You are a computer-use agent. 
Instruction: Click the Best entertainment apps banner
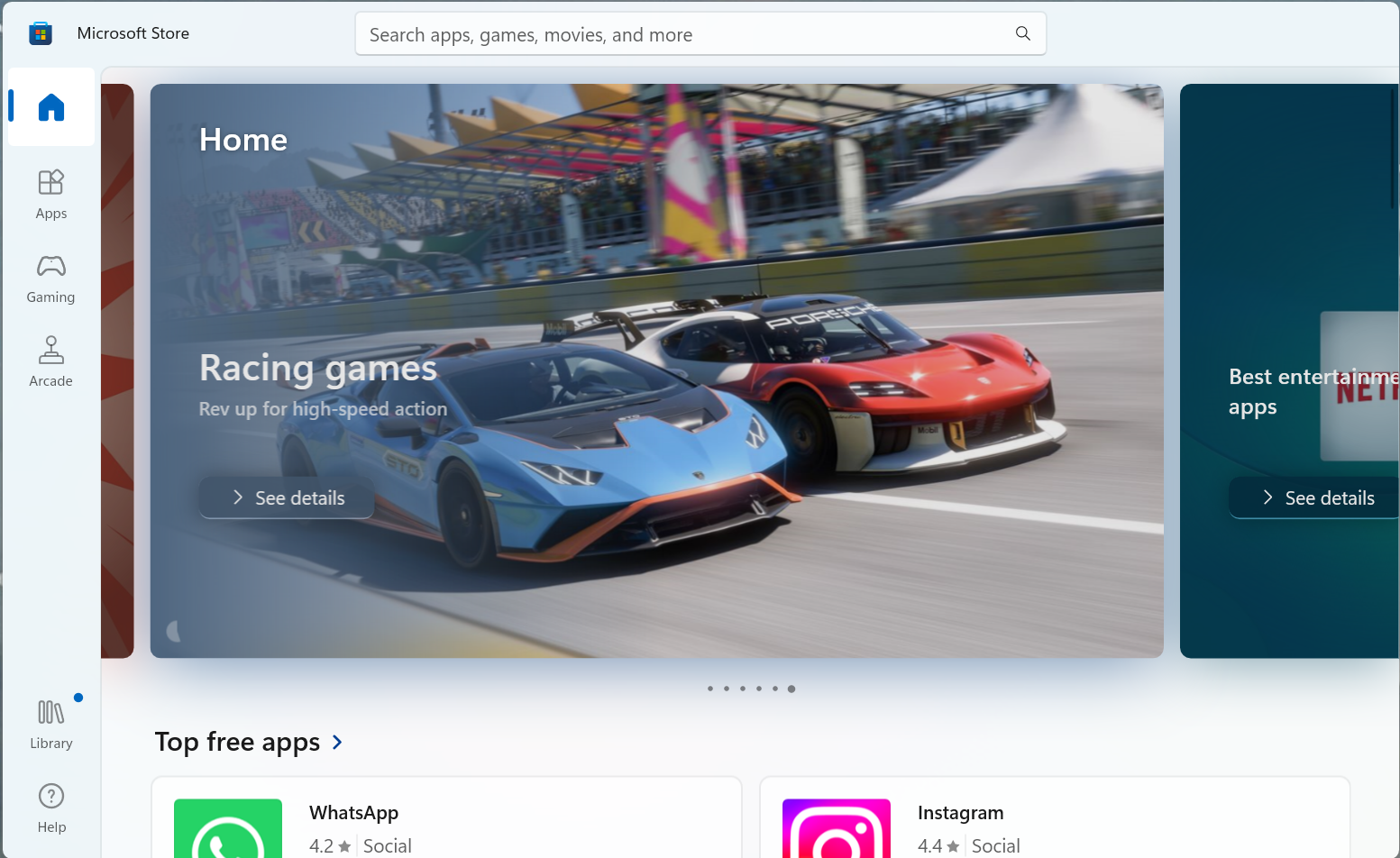point(1290,370)
